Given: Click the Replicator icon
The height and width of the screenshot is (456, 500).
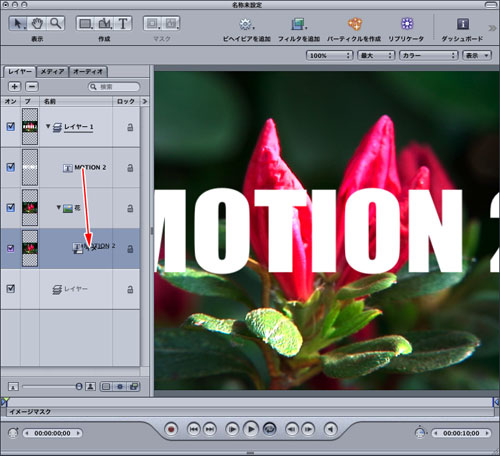Looking at the screenshot, I should [x=407, y=24].
